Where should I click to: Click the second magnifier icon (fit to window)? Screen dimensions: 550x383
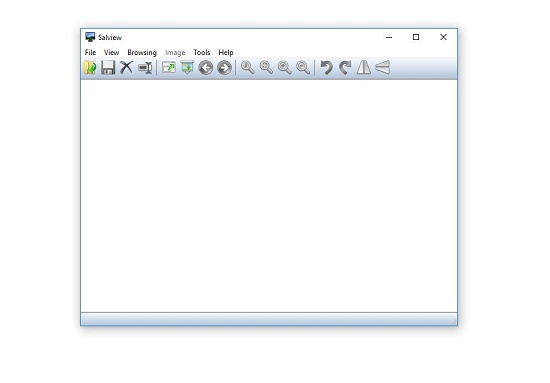266,67
